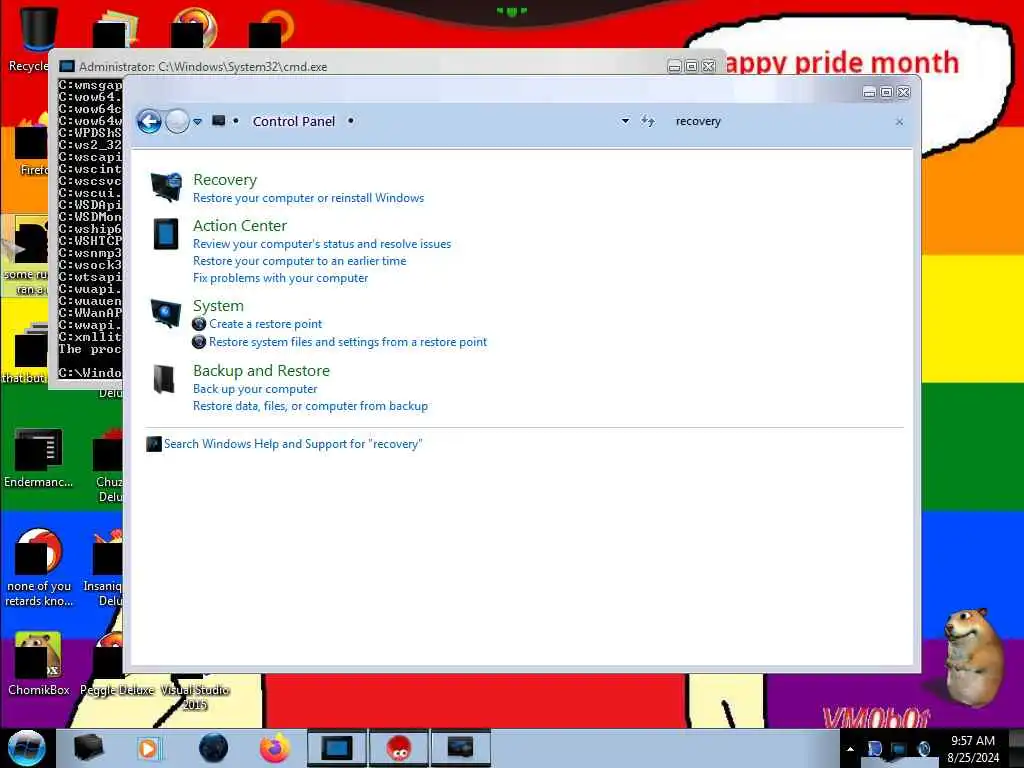
Task: Open the Action Center heading
Action: (x=240, y=225)
